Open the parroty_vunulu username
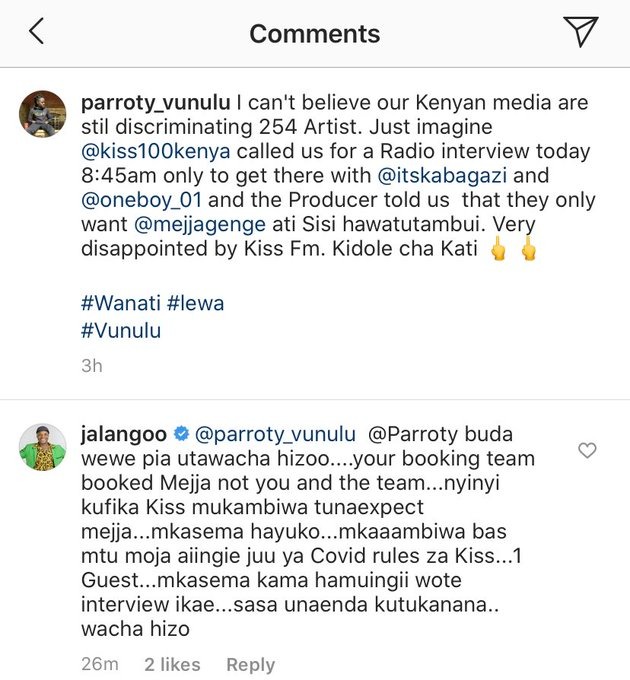Screen dimensions: 630x680 click(156, 103)
